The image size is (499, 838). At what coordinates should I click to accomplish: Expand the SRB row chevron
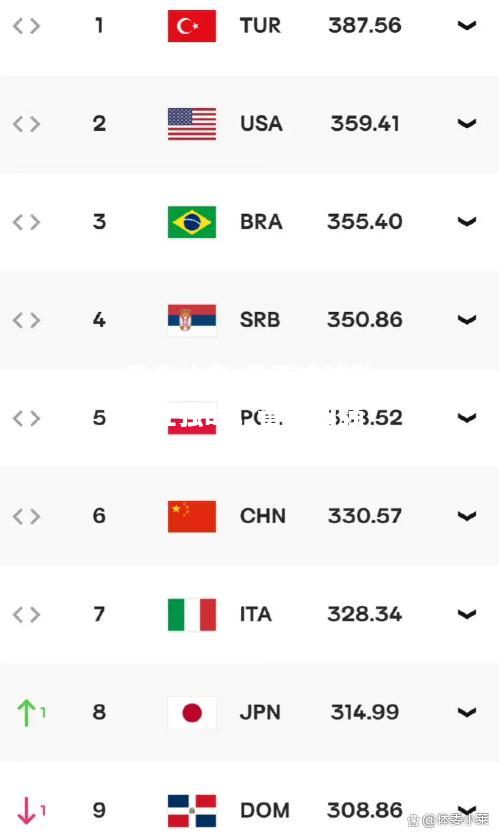[x=466, y=320]
